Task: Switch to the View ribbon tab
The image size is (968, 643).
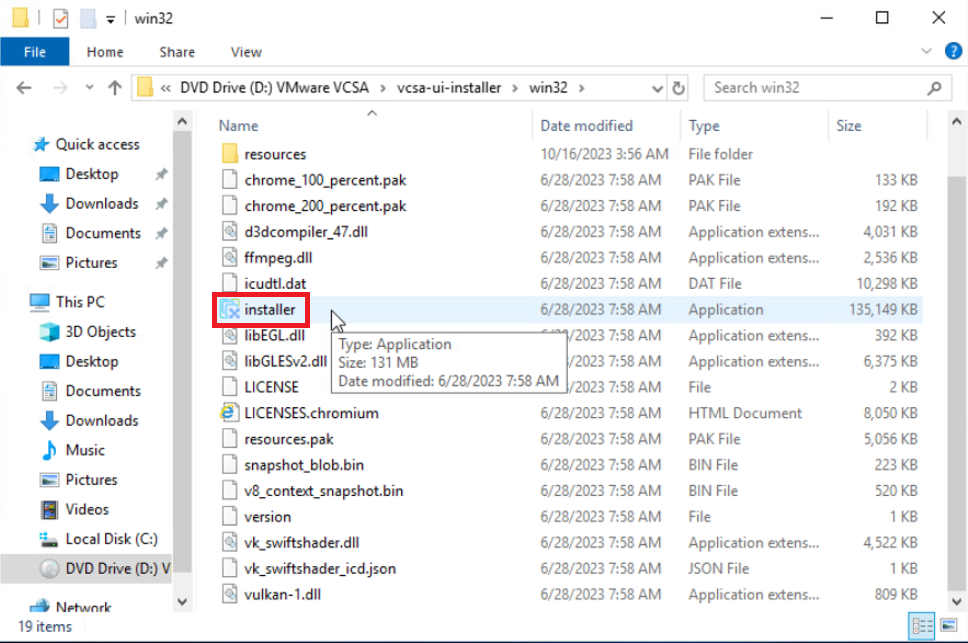Action: coord(246,52)
